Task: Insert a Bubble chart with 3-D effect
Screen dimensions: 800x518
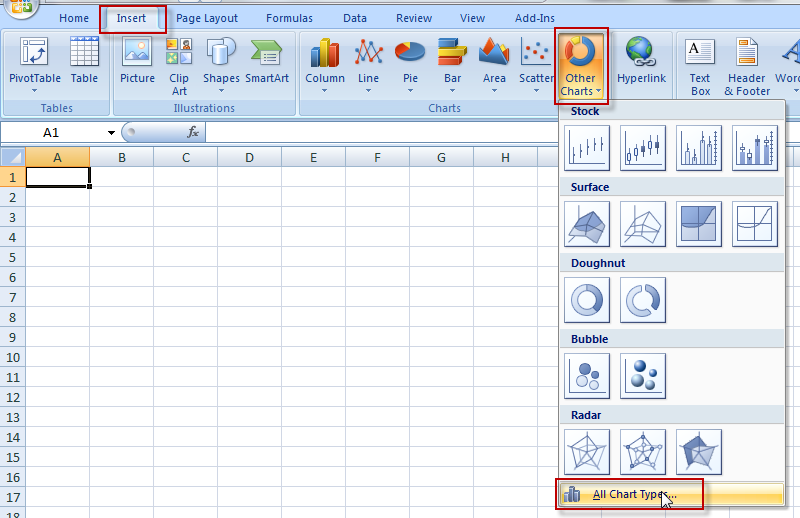Action: [x=643, y=376]
